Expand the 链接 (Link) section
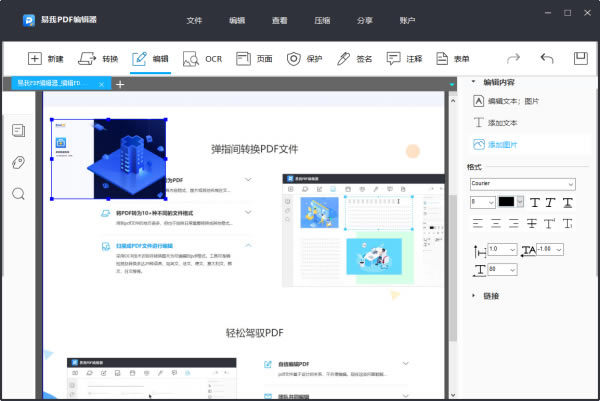Viewport: 600px width, 401px height. click(490, 295)
